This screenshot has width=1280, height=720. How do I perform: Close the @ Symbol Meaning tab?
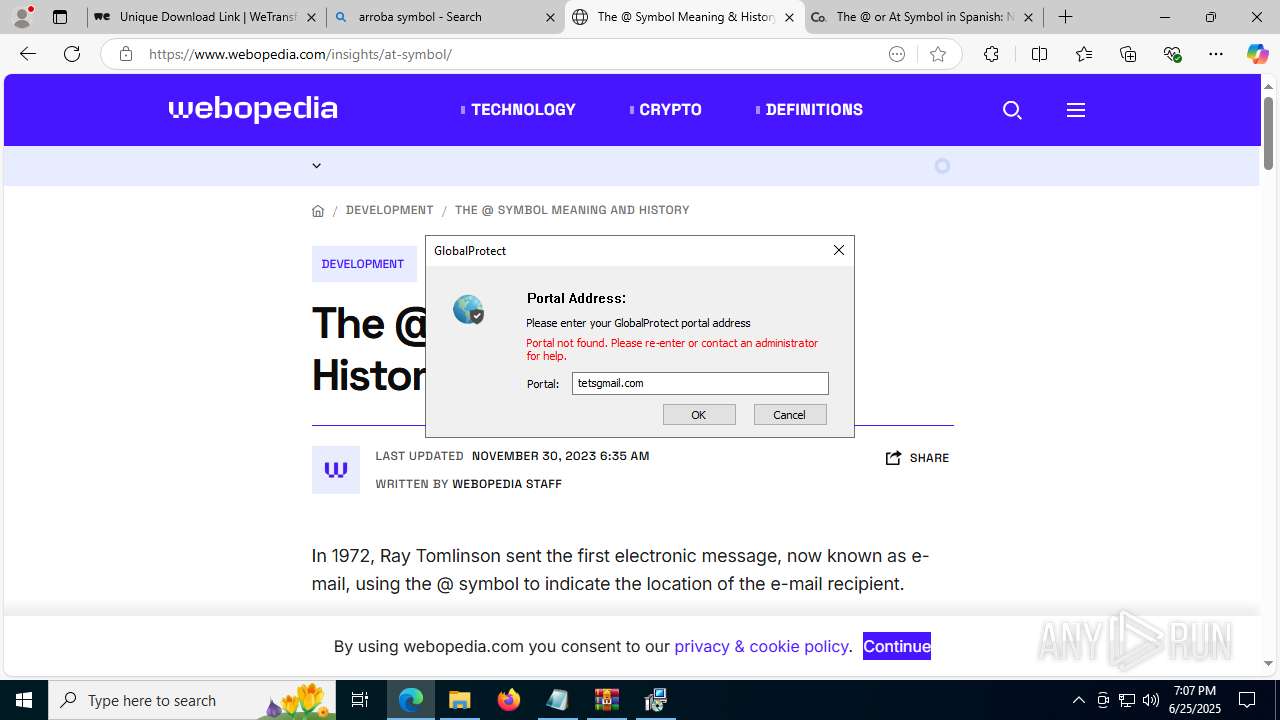(x=789, y=18)
